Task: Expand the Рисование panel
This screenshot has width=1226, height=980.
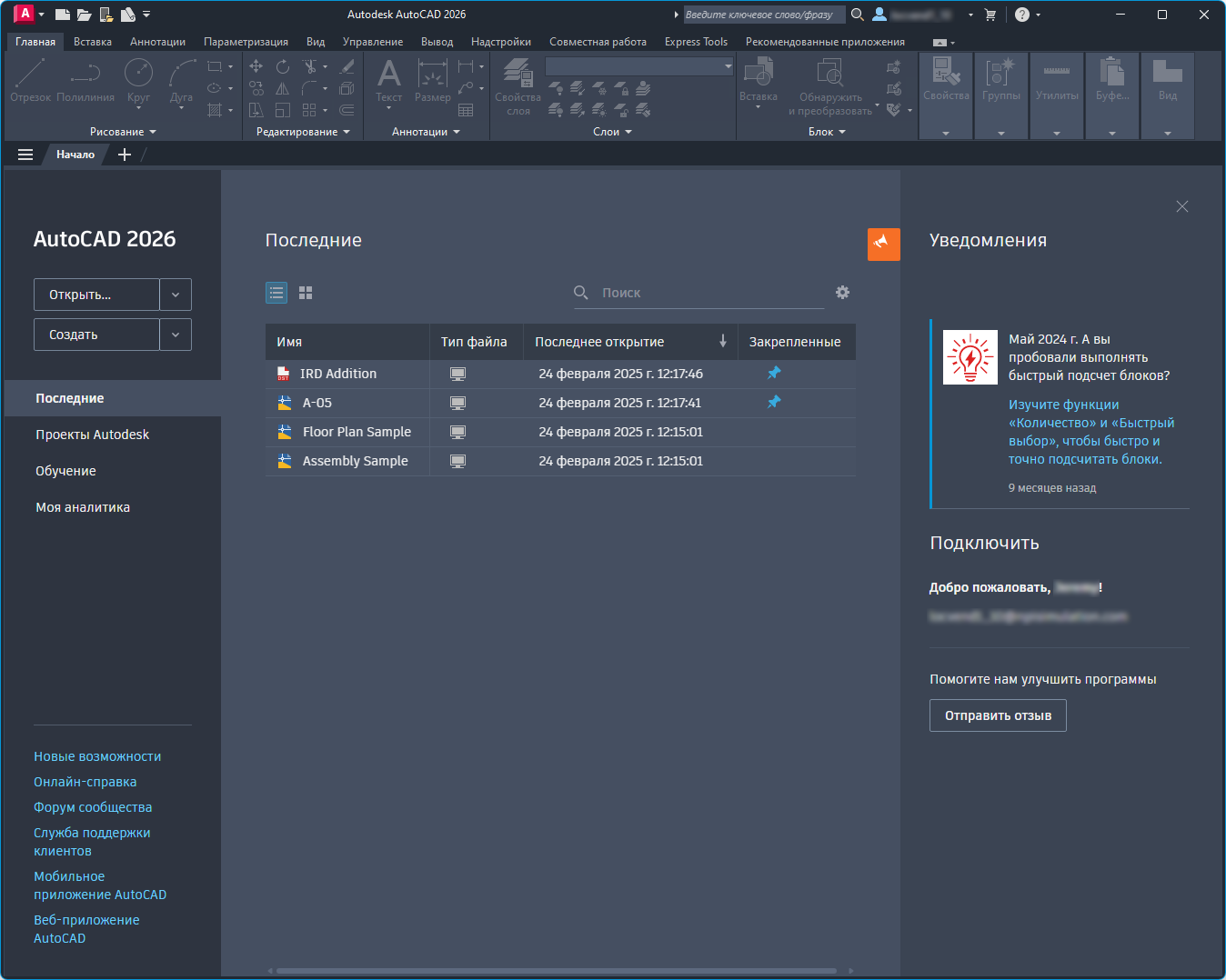Action: (124, 132)
